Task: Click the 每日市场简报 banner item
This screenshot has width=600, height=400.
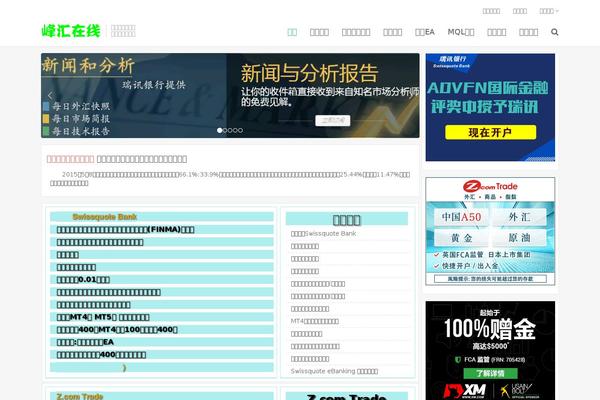Action: tap(77, 119)
